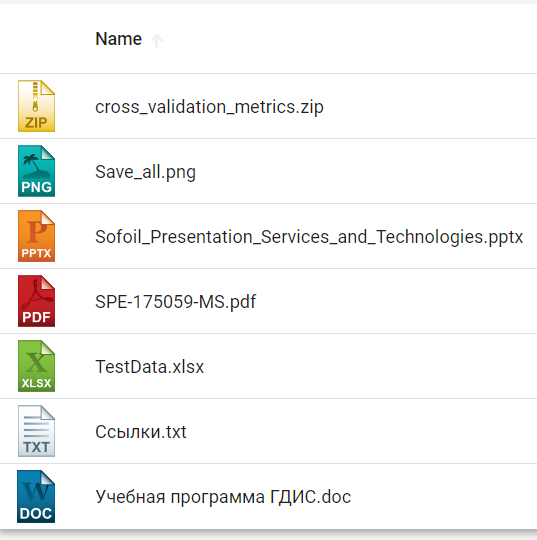Select the green XLSX spreadsheet icon
Screen dimensions: 537x540
tap(36, 366)
